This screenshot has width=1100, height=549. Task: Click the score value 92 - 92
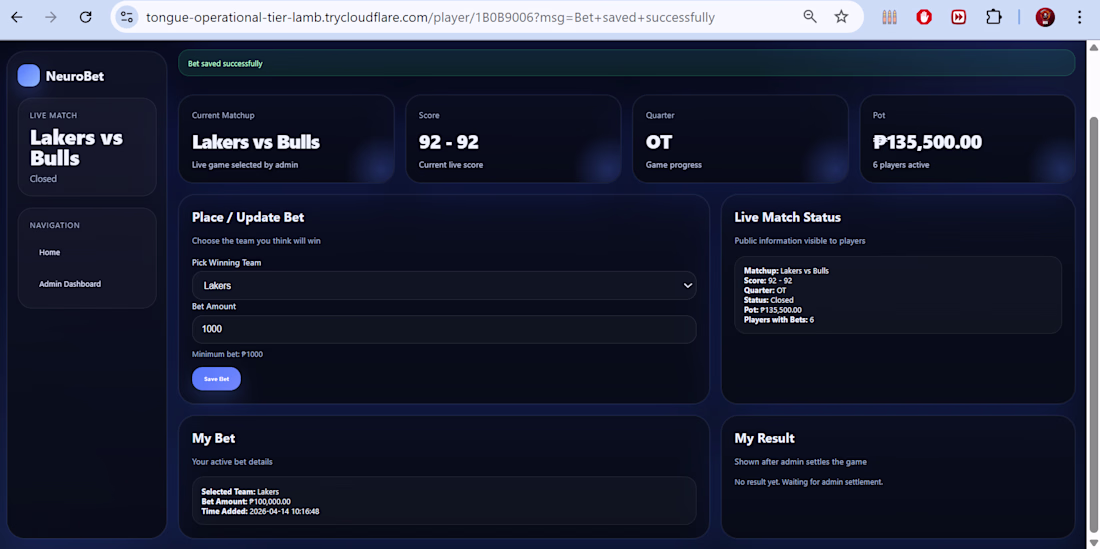point(448,142)
